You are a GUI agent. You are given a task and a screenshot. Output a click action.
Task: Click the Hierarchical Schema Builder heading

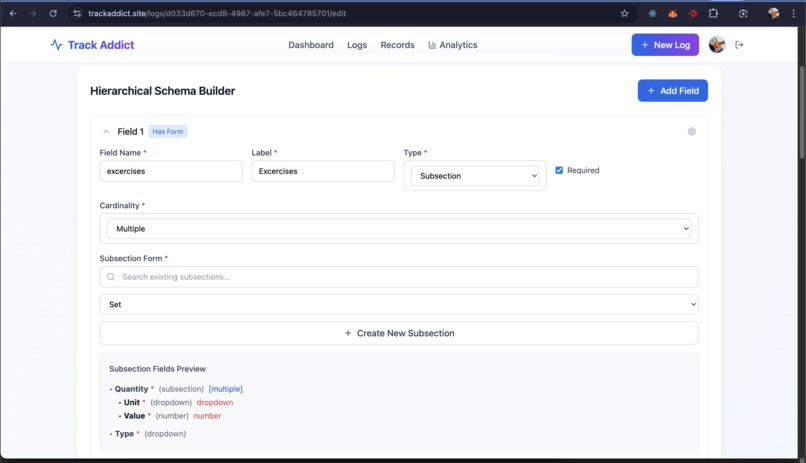162,91
